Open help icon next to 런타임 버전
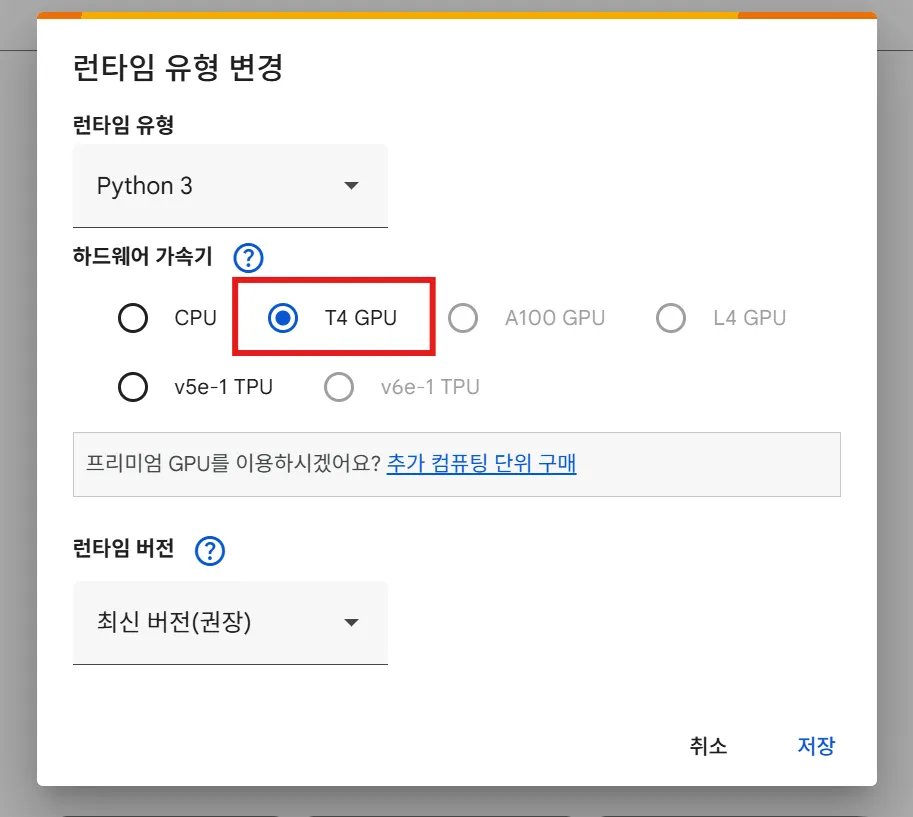The width and height of the screenshot is (913, 817). pos(210,550)
